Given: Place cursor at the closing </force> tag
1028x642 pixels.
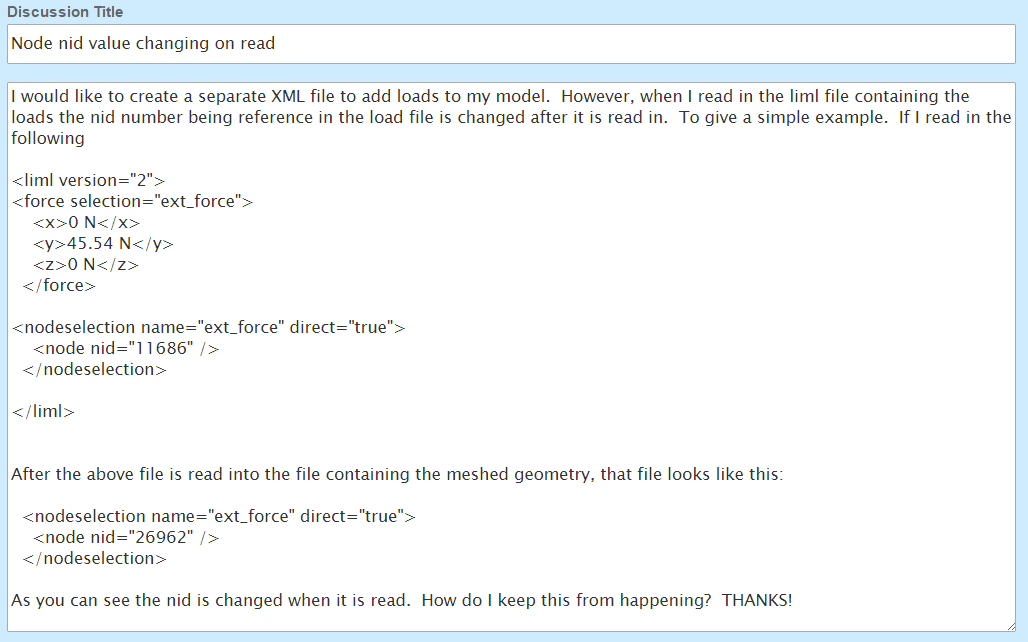Looking at the screenshot, I should (x=59, y=285).
